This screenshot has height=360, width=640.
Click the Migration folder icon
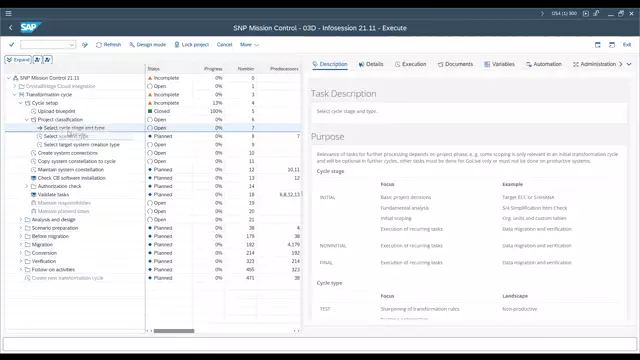(x=28, y=244)
